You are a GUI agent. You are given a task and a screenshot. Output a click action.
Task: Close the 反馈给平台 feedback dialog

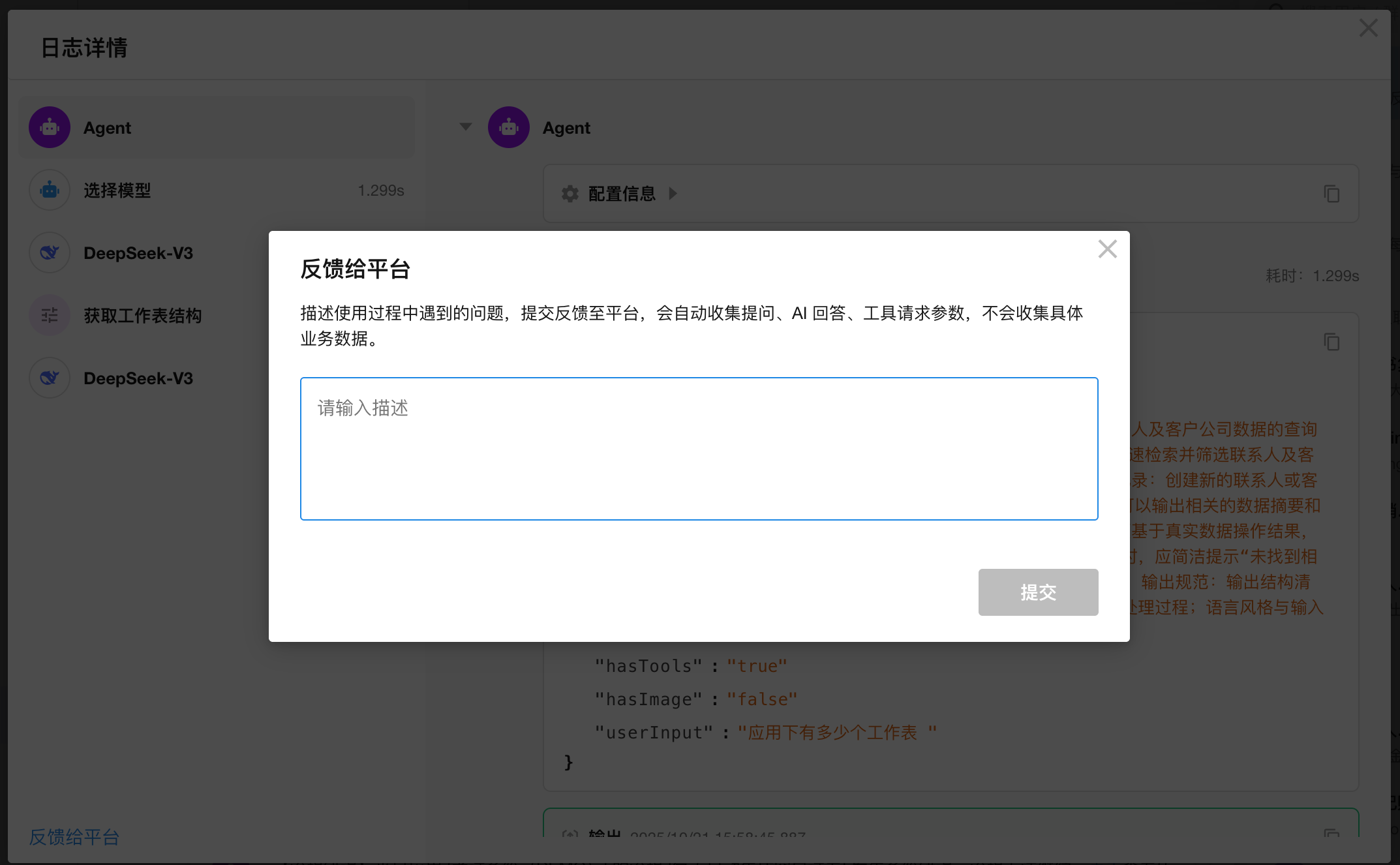click(x=1107, y=249)
